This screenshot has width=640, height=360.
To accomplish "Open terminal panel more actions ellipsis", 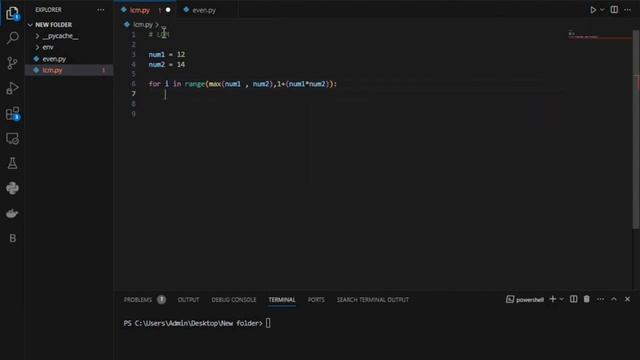I will (x=600, y=299).
